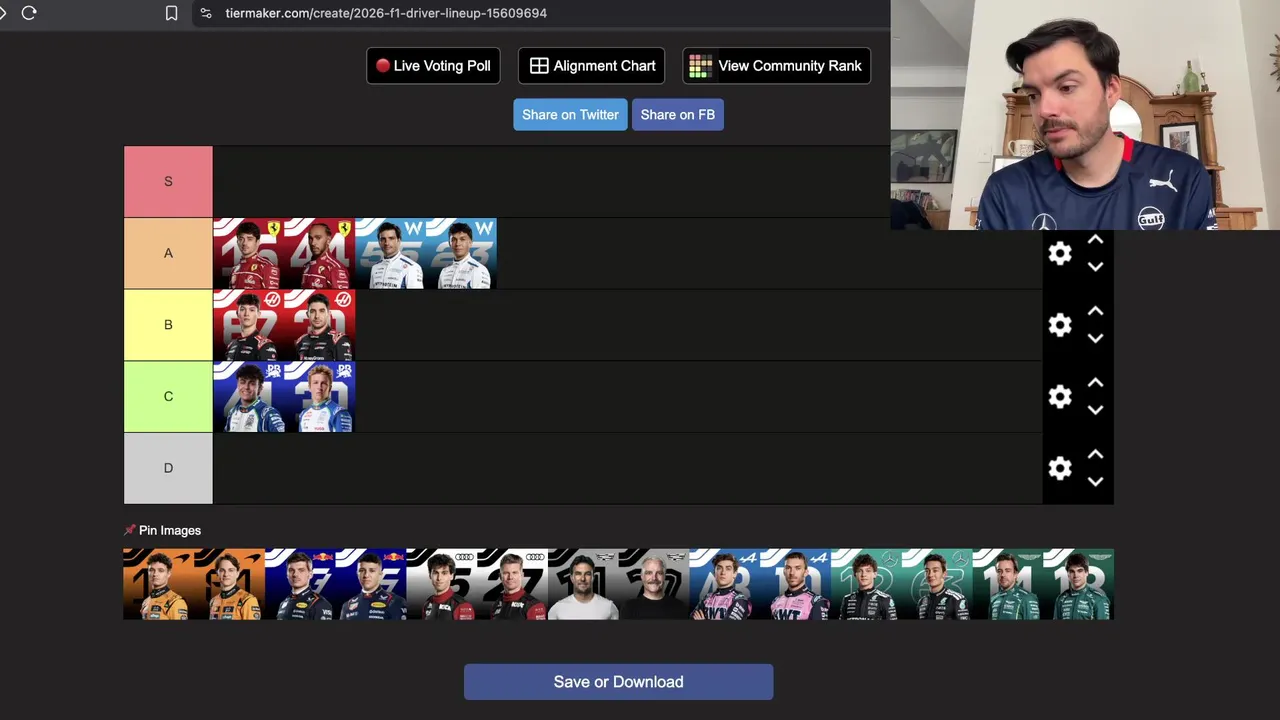1280x720 pixels.
Task: Reload the page in the browser toolbar
Action: 29,13
